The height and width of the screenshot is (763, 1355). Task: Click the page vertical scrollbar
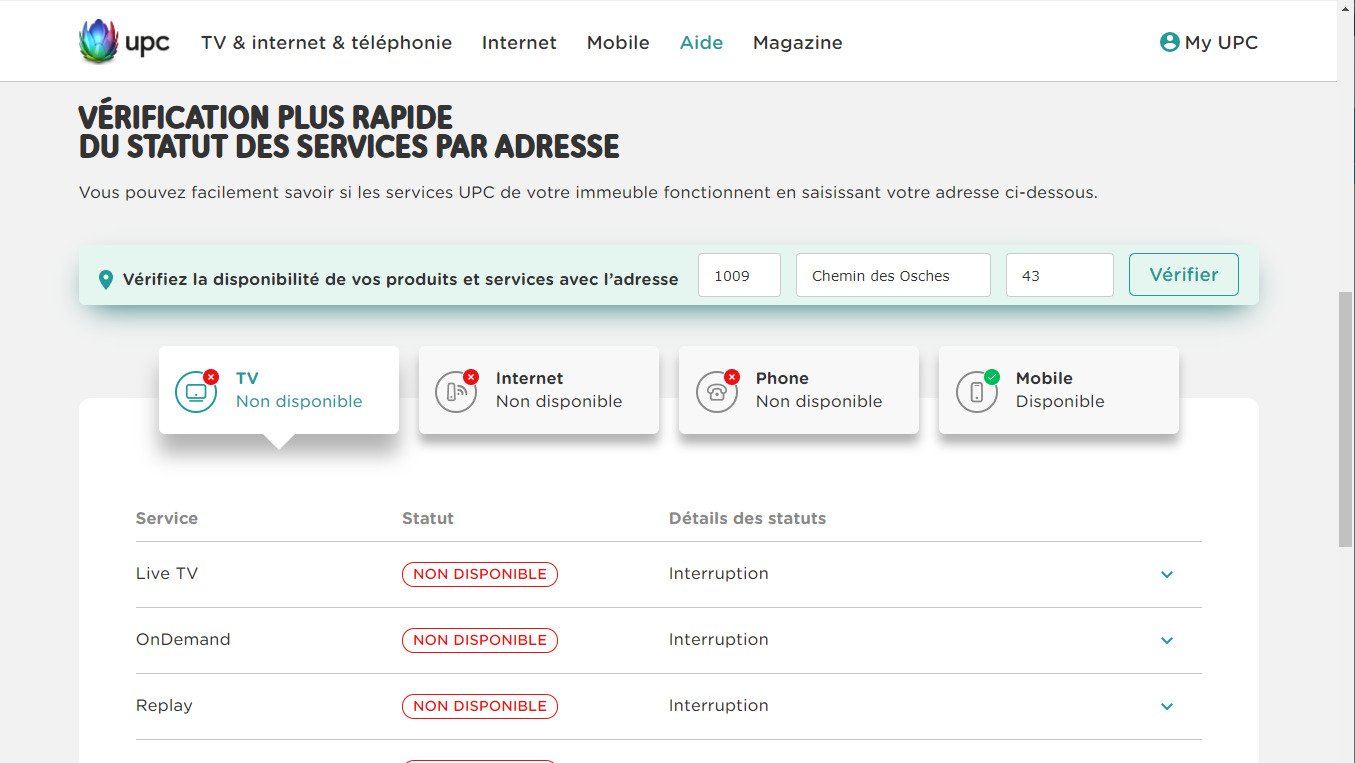tap(1345, 420)
